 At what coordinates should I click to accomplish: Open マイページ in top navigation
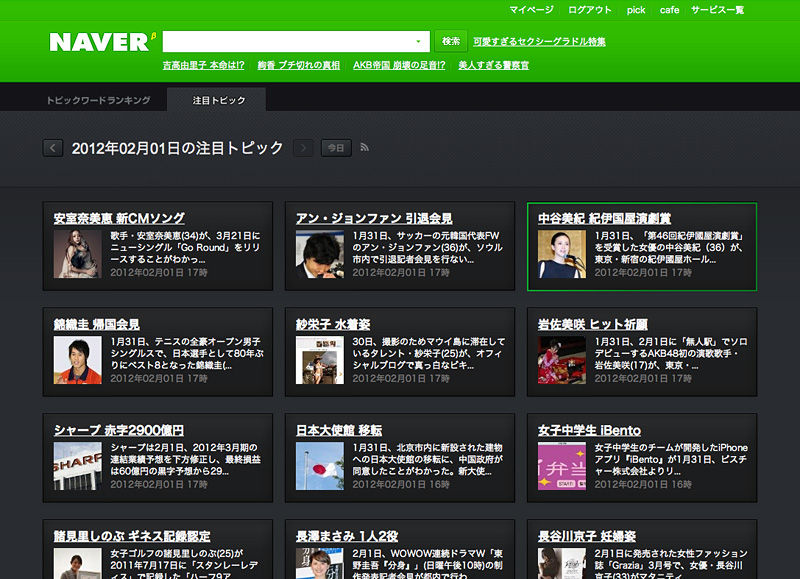[x=531, y=10]
